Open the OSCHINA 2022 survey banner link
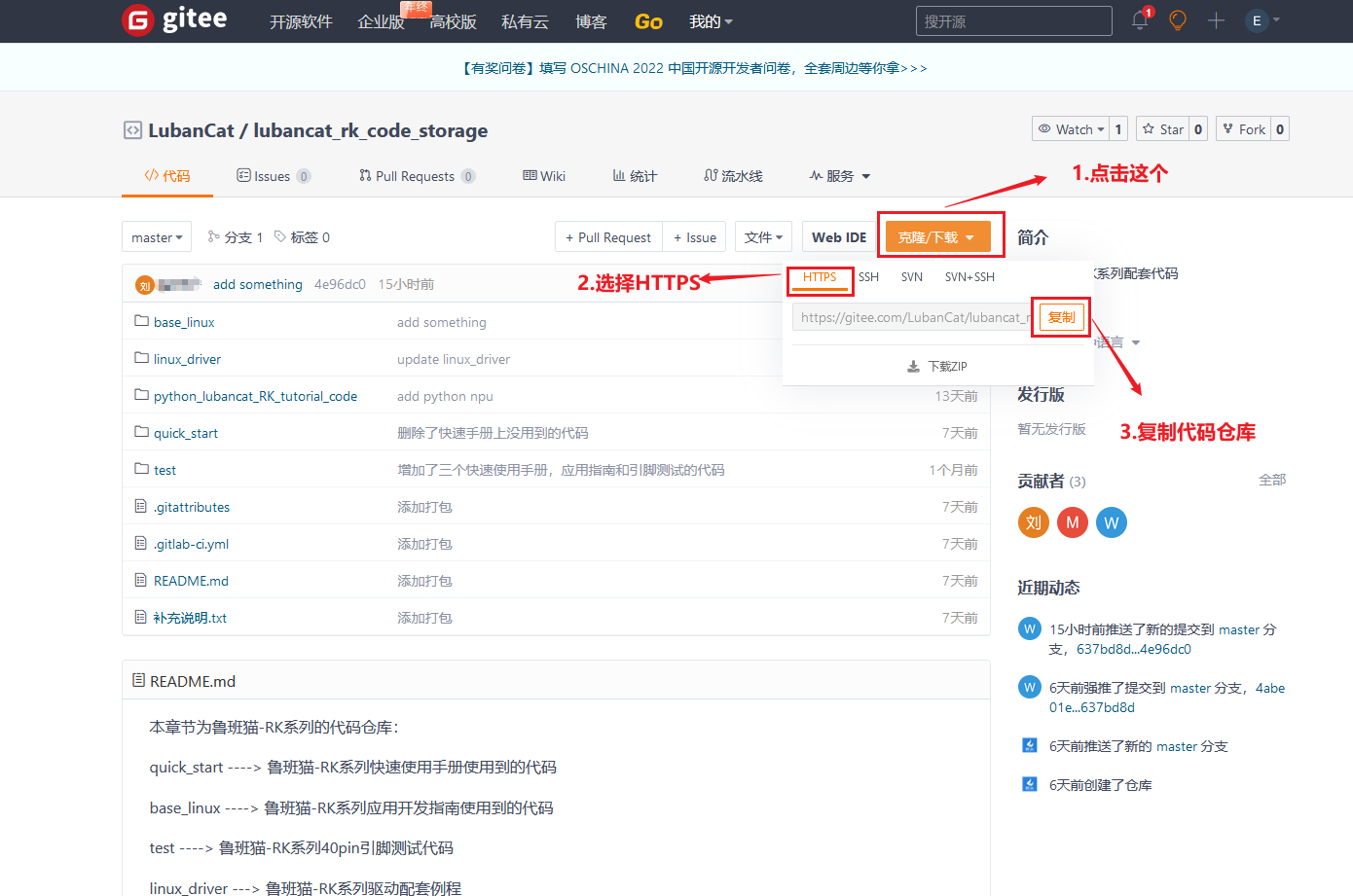Image resolution: width=1353 pixels, height=896 pixels. pyautogui.click(x=694, y=68)
